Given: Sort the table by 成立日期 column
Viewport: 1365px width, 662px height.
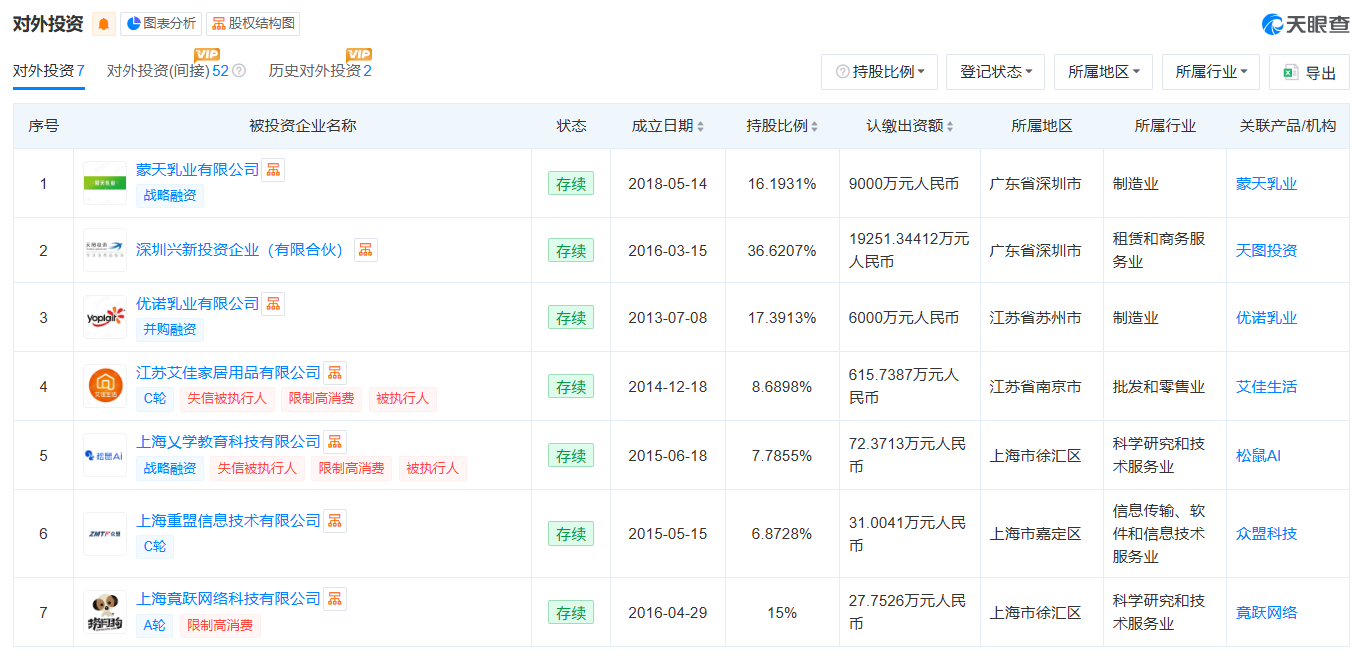Looking at the screenshot, I should point(667,126).
